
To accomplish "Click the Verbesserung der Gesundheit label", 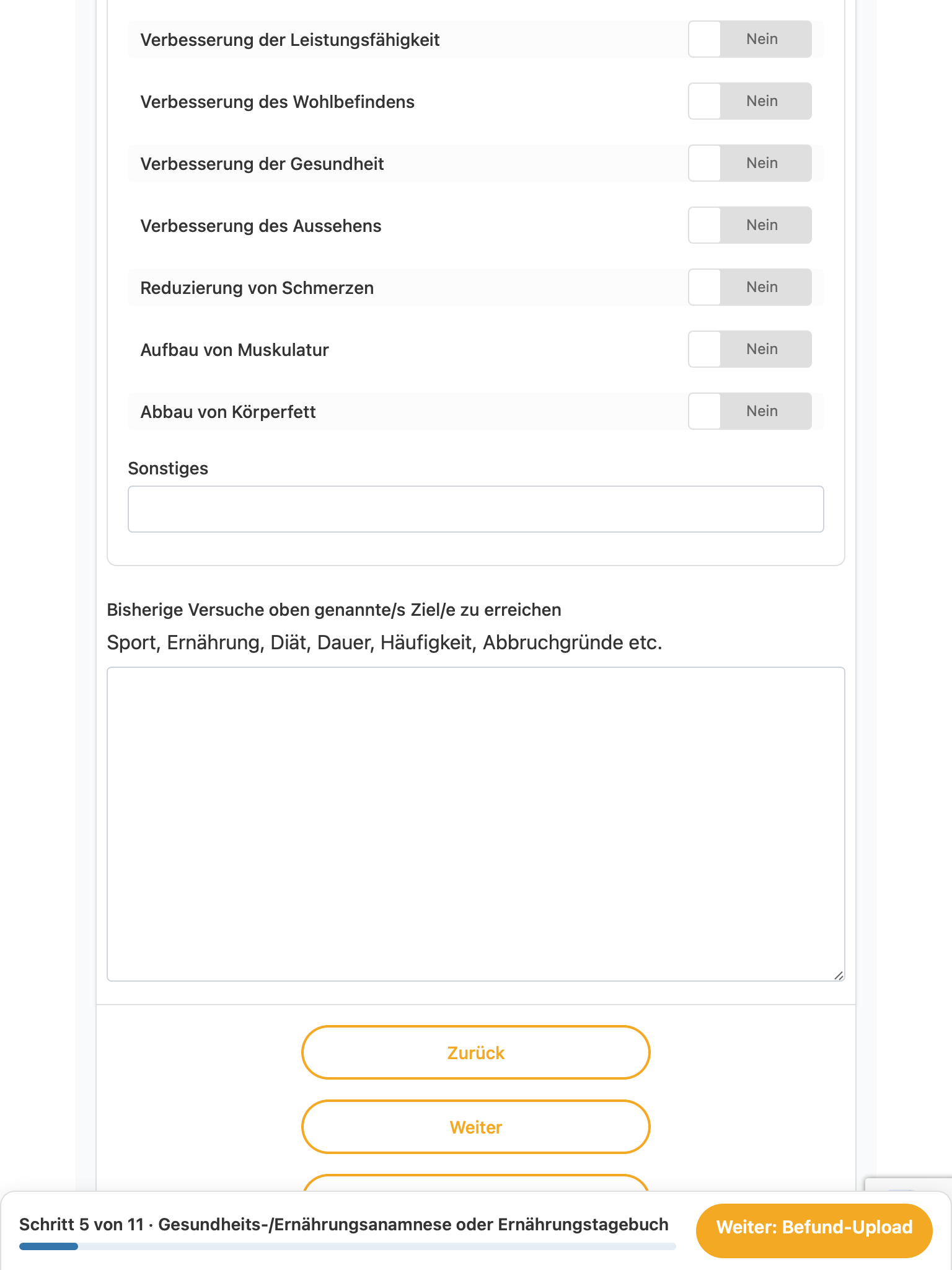I will coord(262,164).
